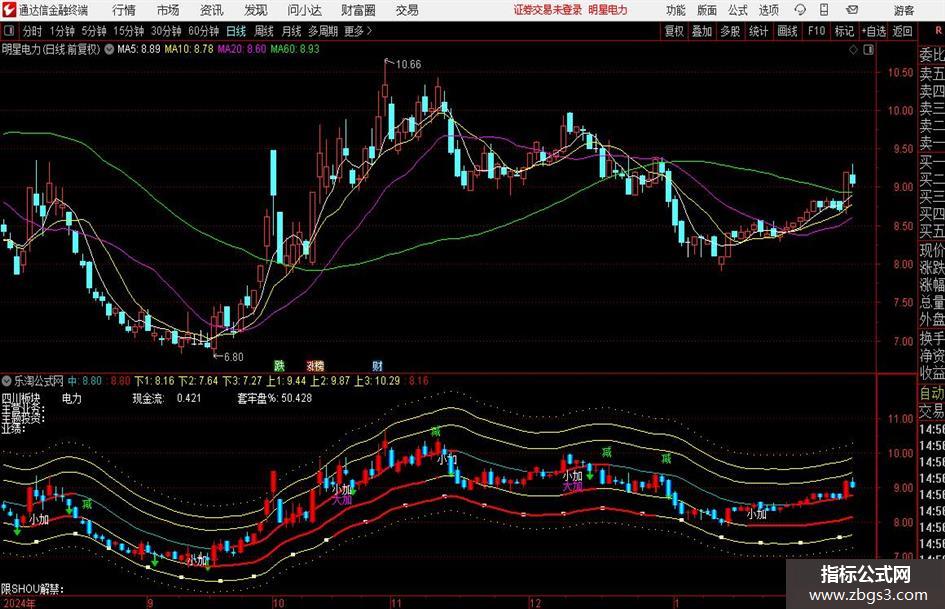Select the MA20: 8.60 indicator label
Viewport: 945px width, 609px height.
click(242, 49)
